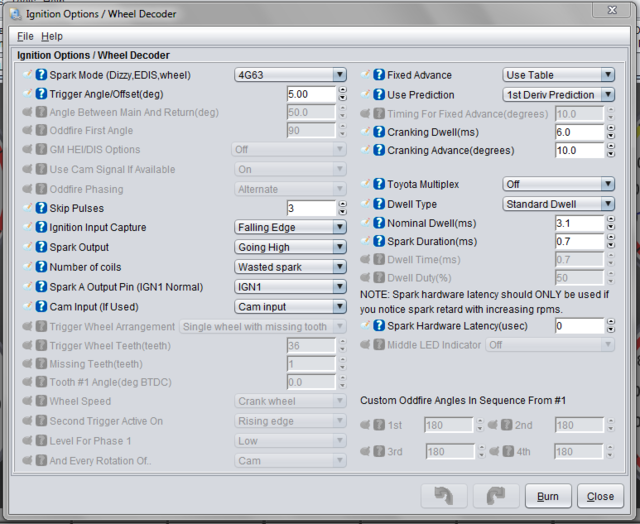This screenshot has height=524, width=640.
Task: Click the Burn button
Action: pyautogui.click(x=548, y=496)
